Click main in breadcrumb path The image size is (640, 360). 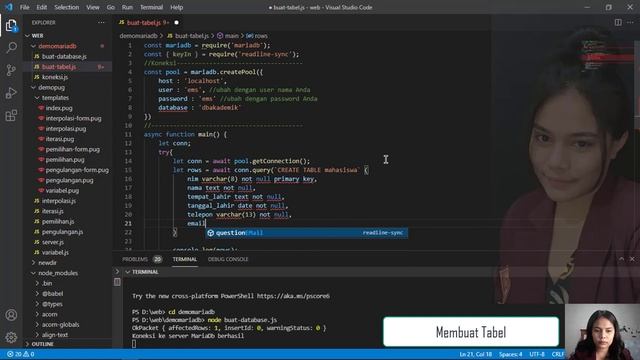pyautogui.click(x=231, y=36)
